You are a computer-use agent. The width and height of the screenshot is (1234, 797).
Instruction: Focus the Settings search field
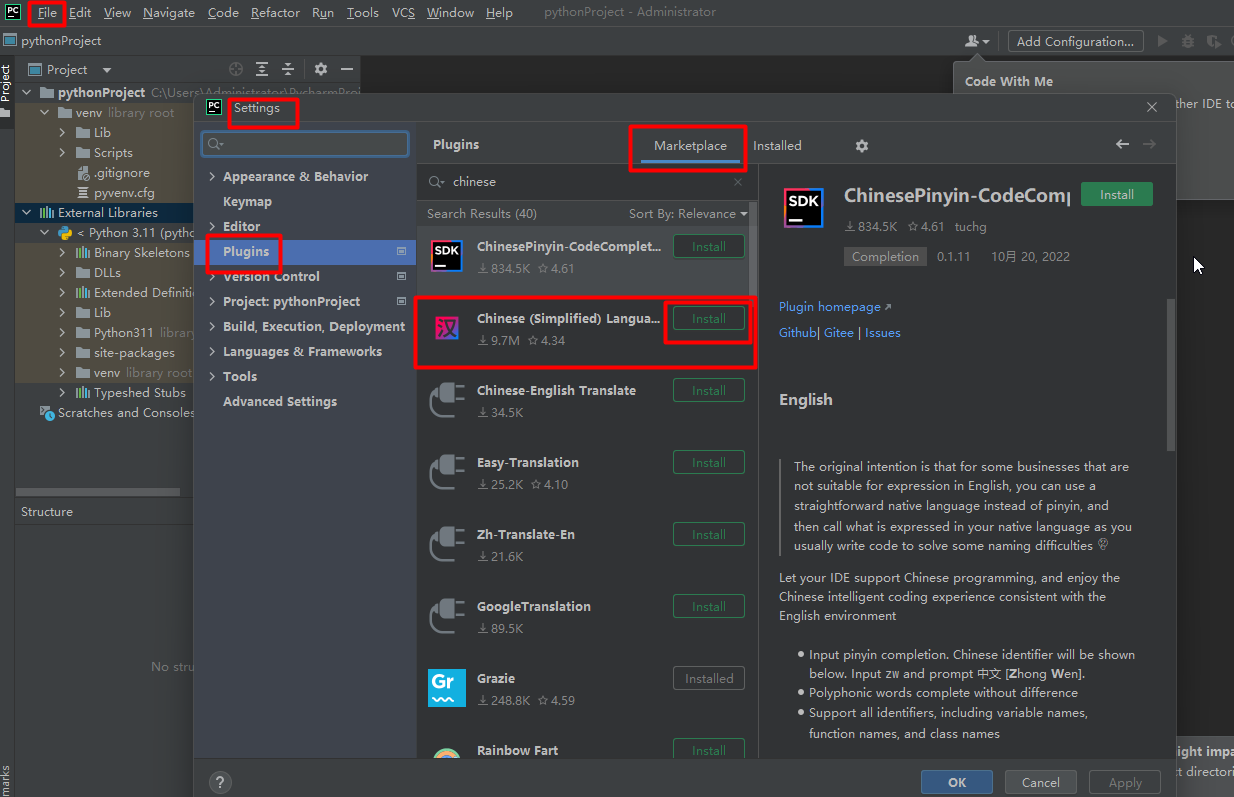(x=305, y=145)
